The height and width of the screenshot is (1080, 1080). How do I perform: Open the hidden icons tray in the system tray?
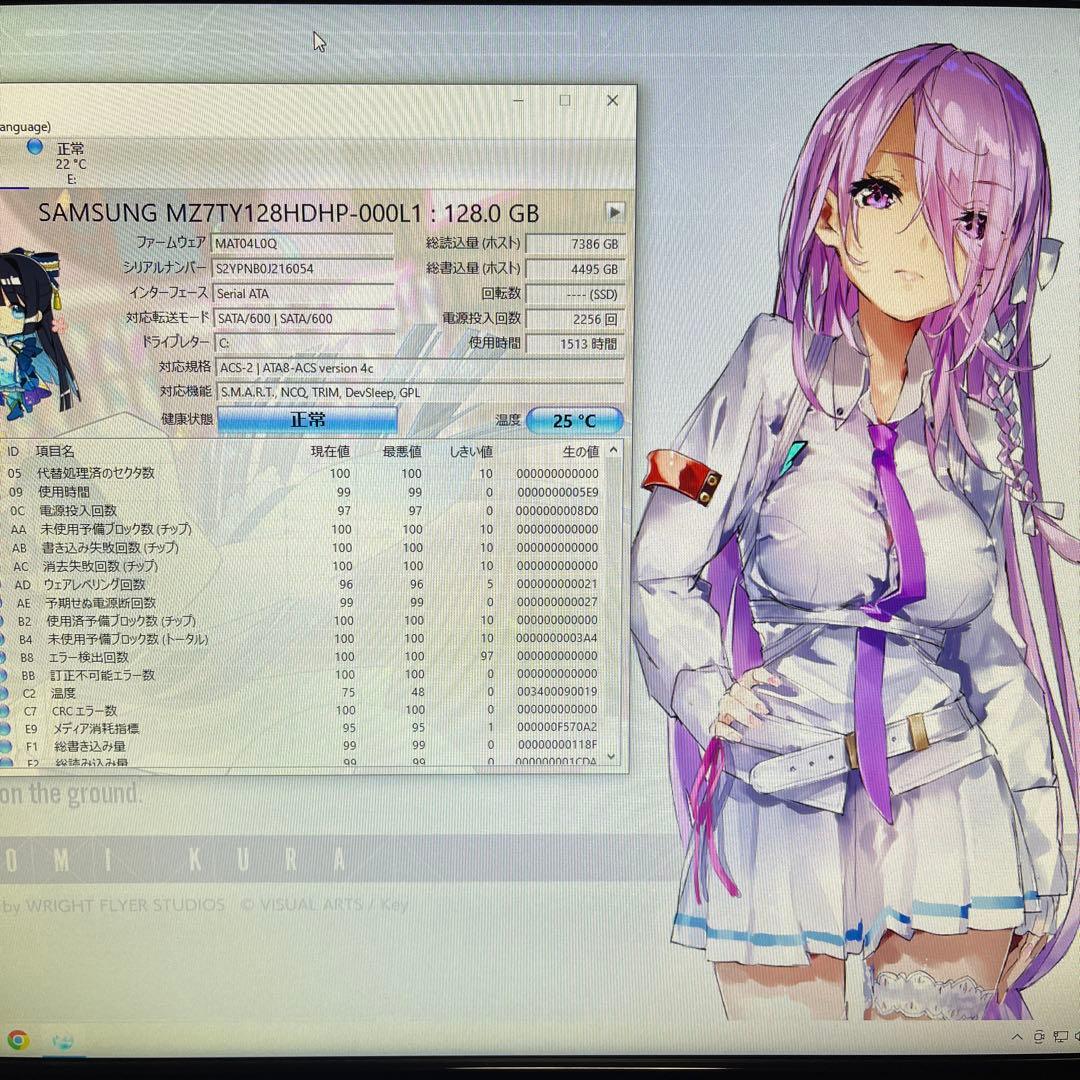pyautogui.click(x=1016, y=1037)
